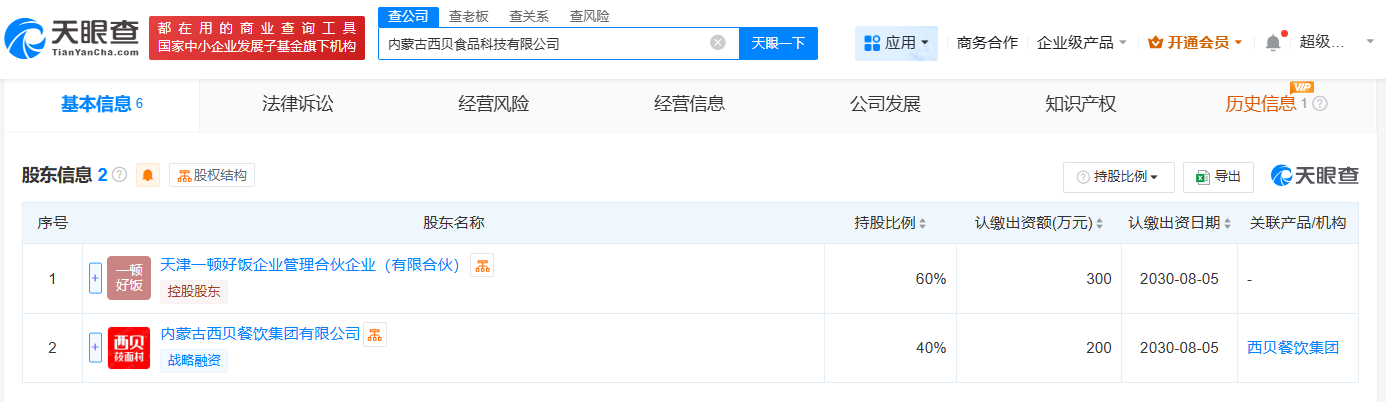The height and width of the screenshot is (402, 1386).
Task: Click the company name search input field
Action: [545, 43]
